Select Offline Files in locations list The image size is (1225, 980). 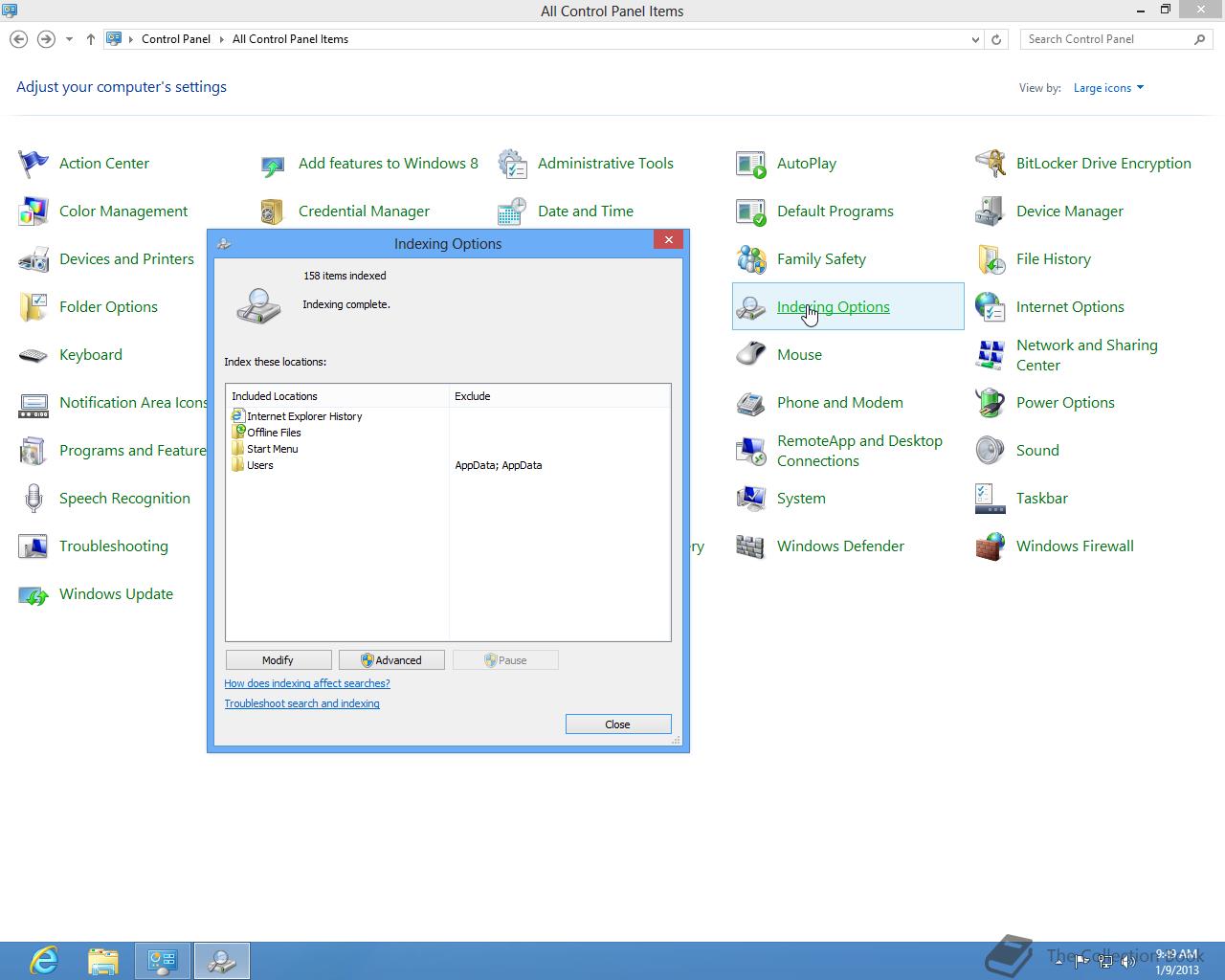(x=267, y=433)
